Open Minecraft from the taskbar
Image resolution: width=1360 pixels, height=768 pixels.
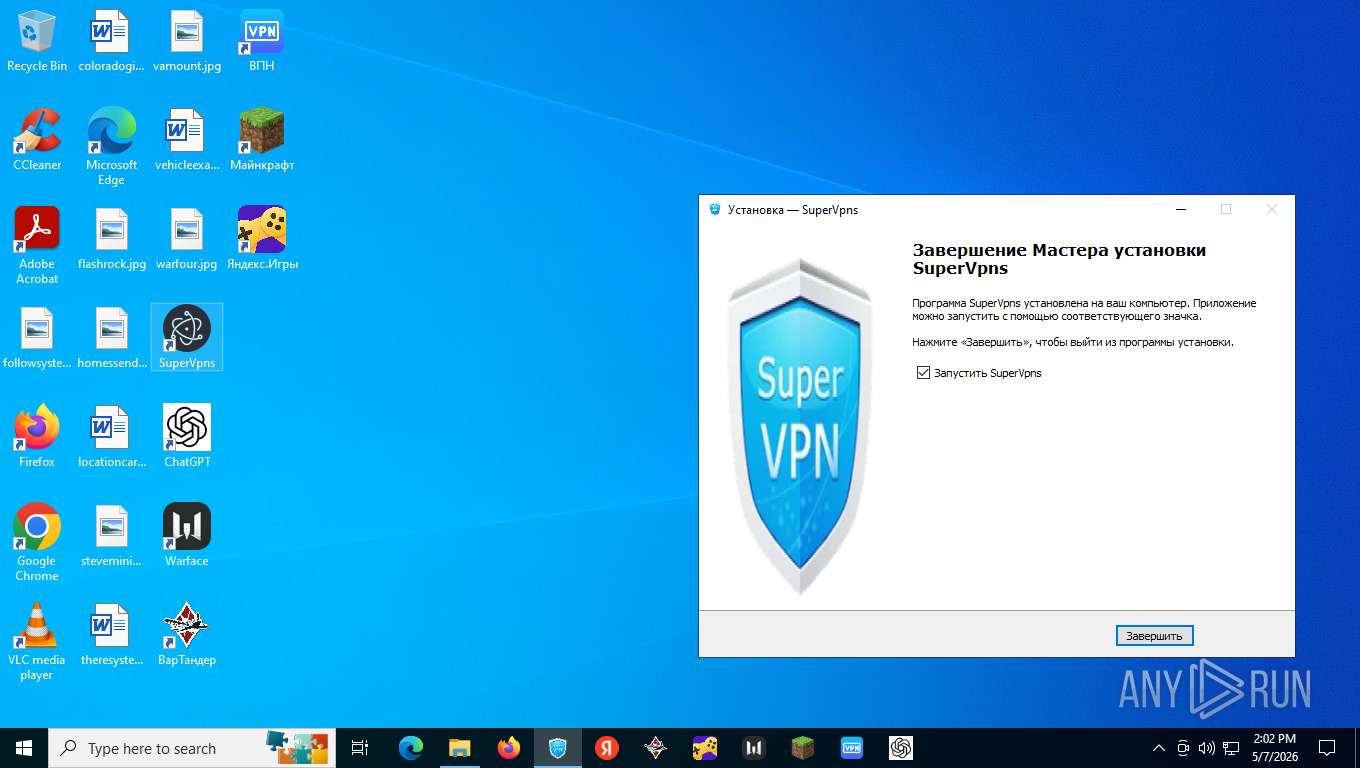coord(803,748)
